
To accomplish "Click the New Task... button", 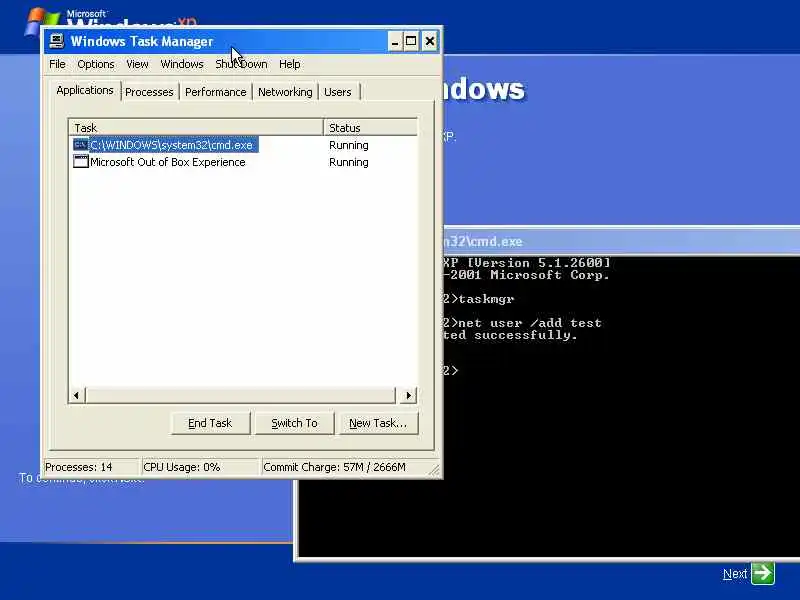I will pyautogui.click(x=378, y=423).
